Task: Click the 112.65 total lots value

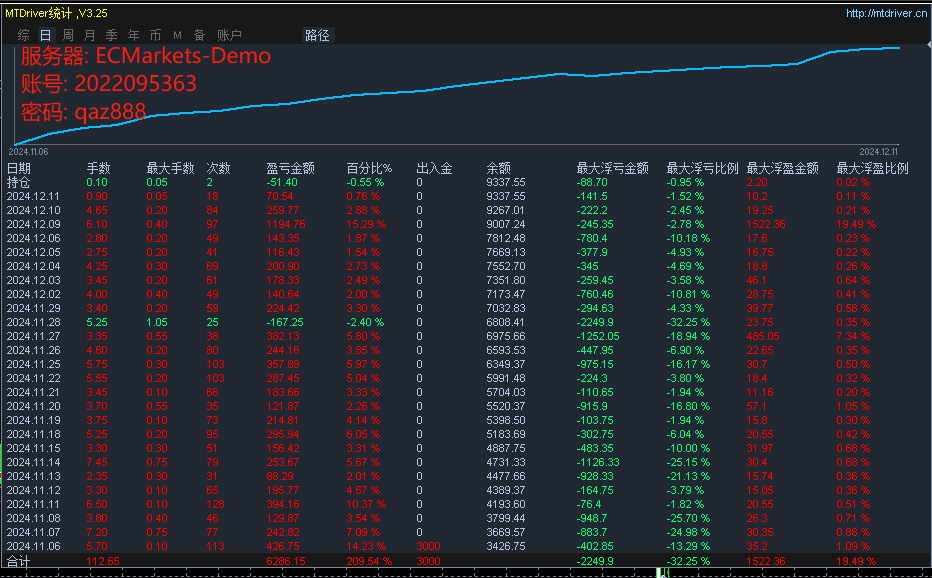Action: click(103, 561)
